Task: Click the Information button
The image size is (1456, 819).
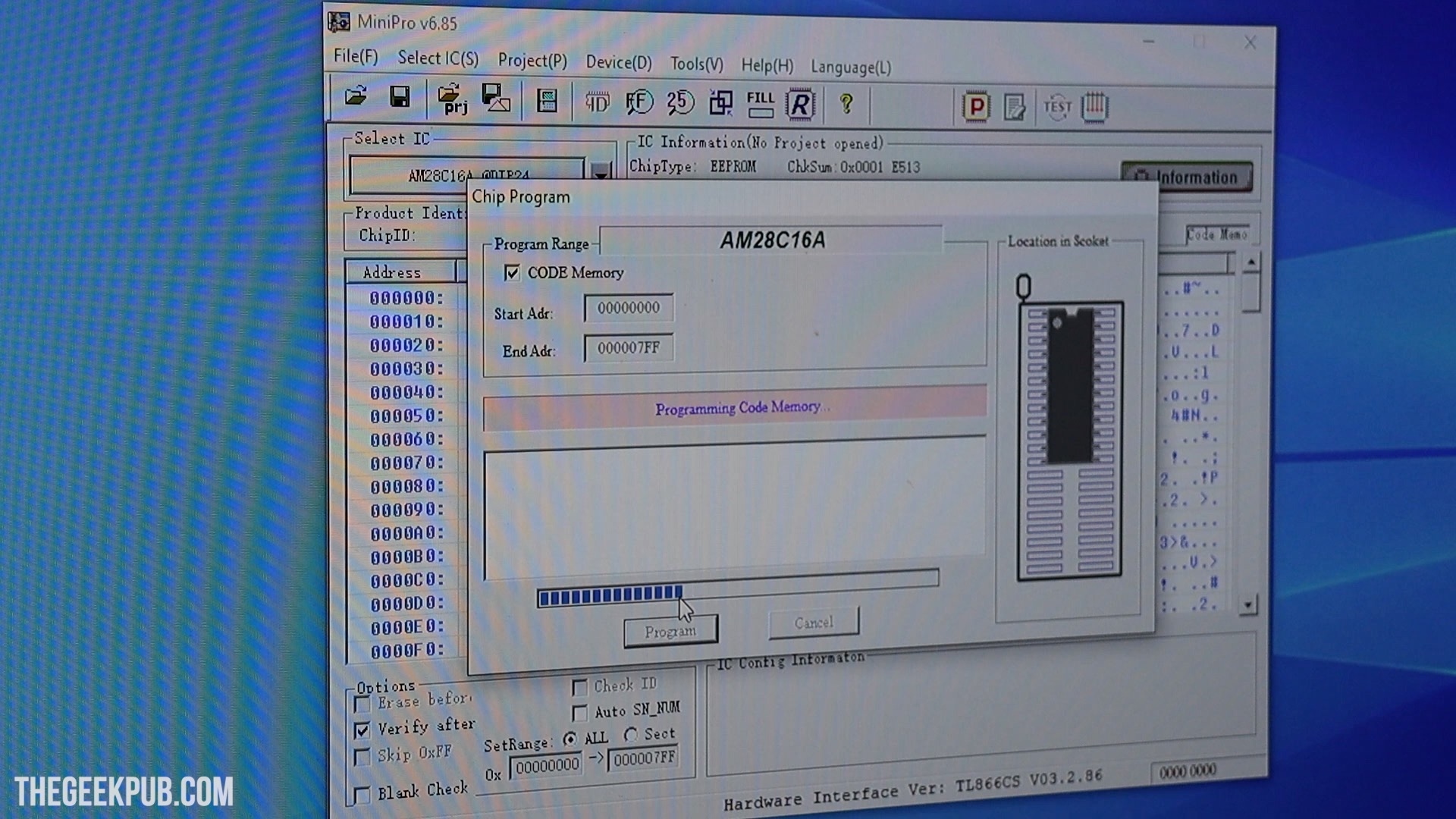Action: point(1187,177)
